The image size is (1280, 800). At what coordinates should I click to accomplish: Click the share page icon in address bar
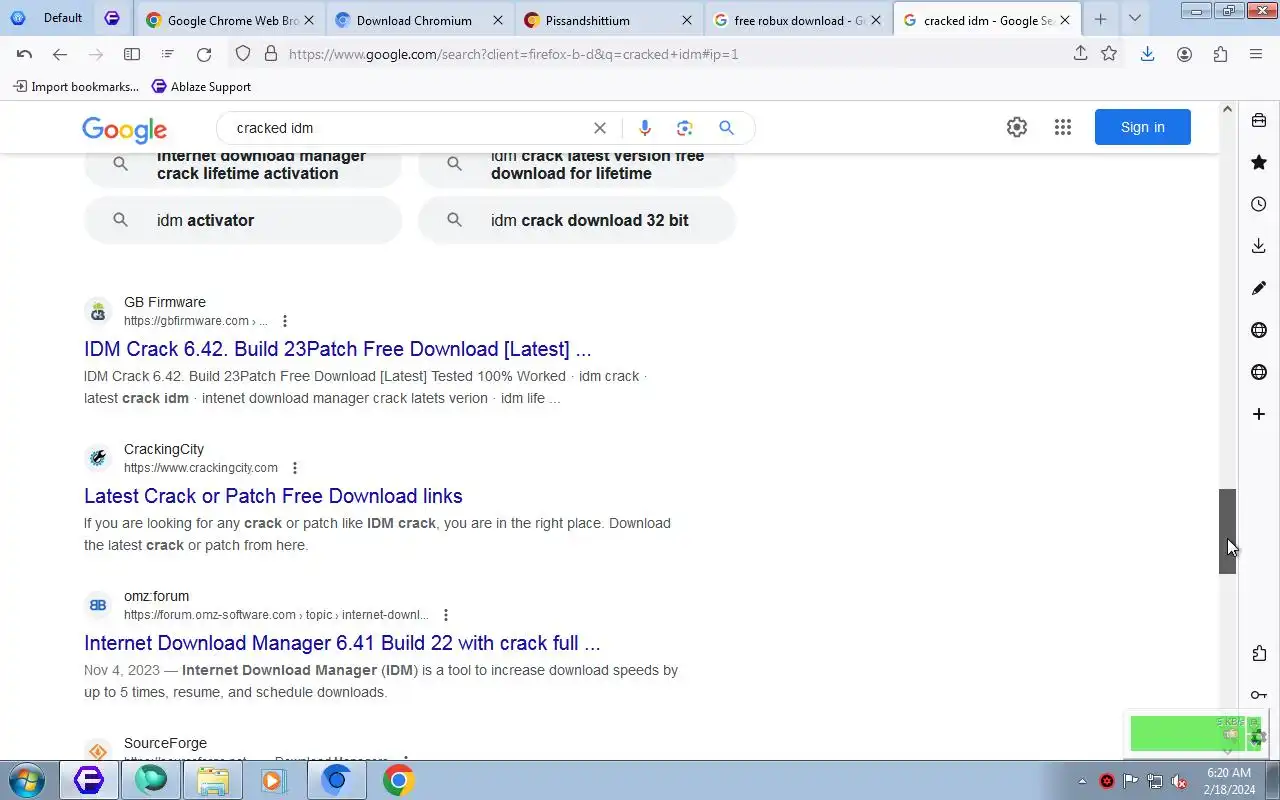pyautogui.click(x=1080, y=54)
